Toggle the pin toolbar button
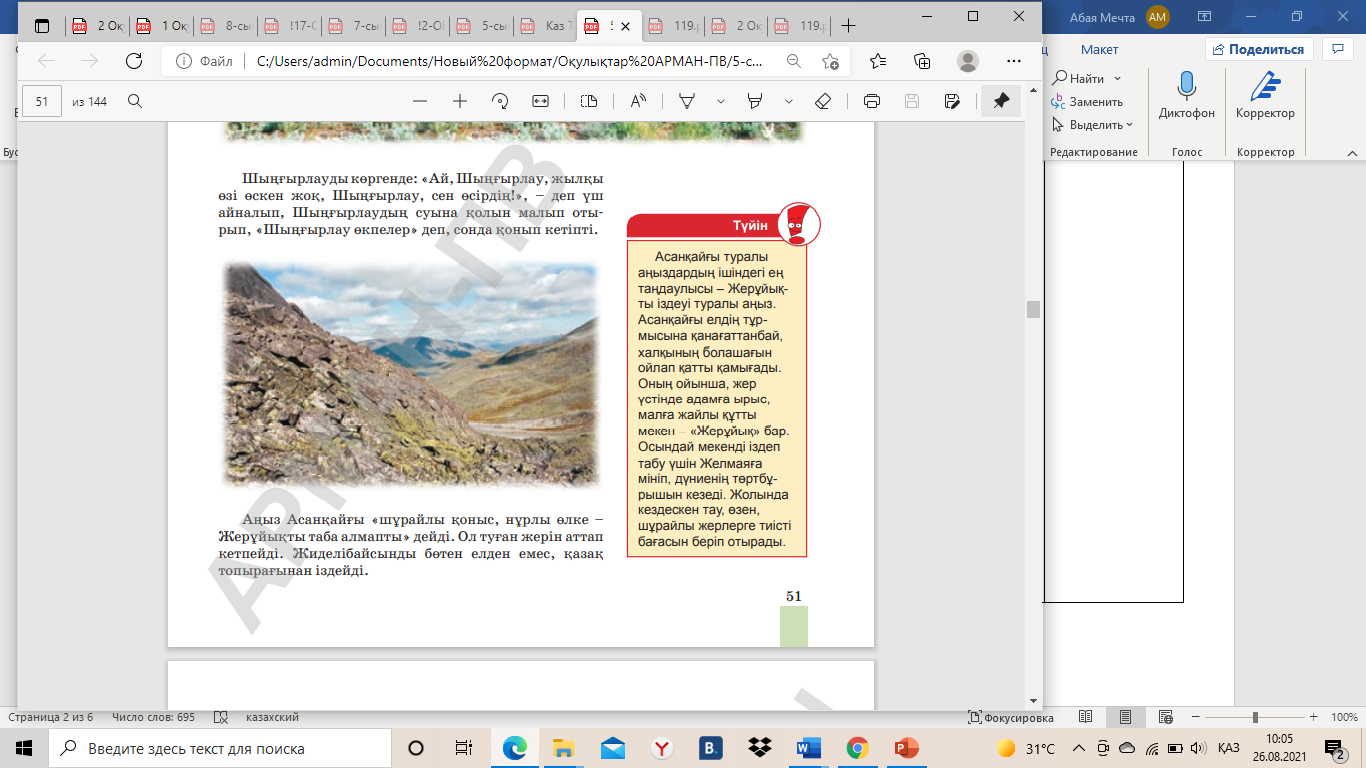The width and height of the screenshot is (1366, 768). pos(1001,101)
